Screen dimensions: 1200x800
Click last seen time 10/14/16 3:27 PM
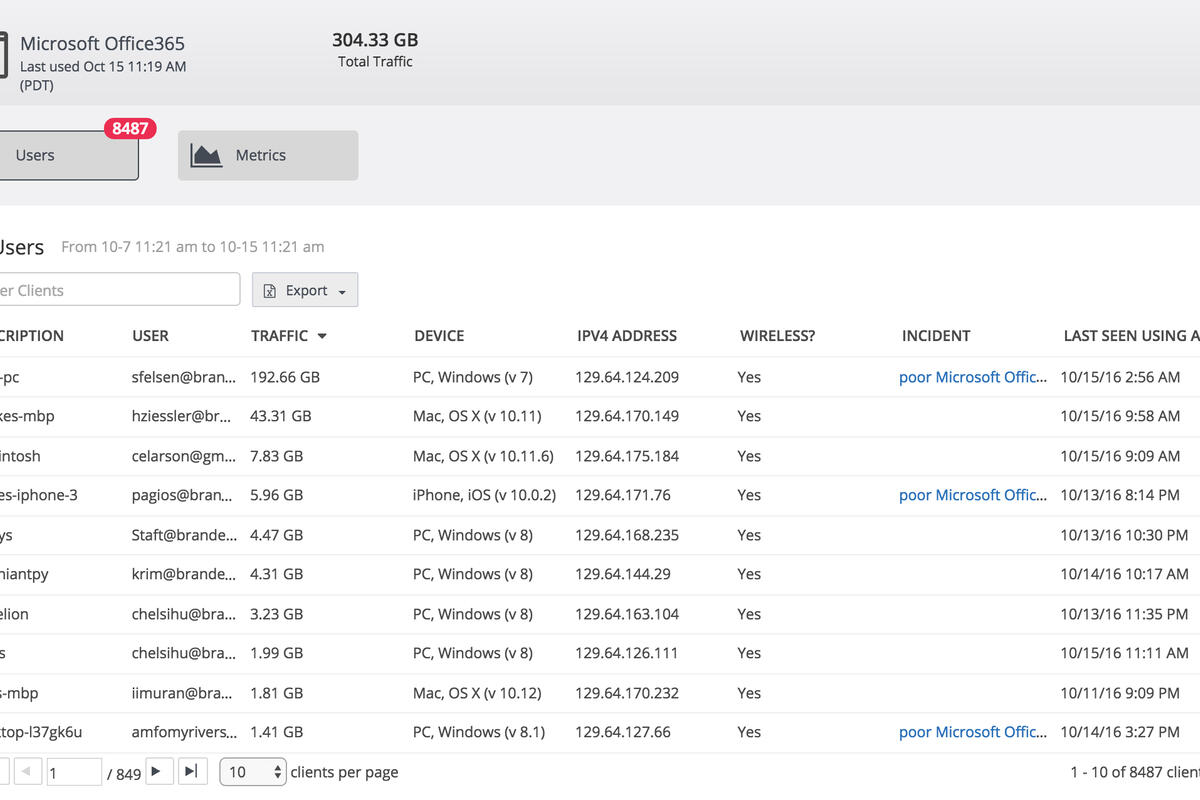1120,732
